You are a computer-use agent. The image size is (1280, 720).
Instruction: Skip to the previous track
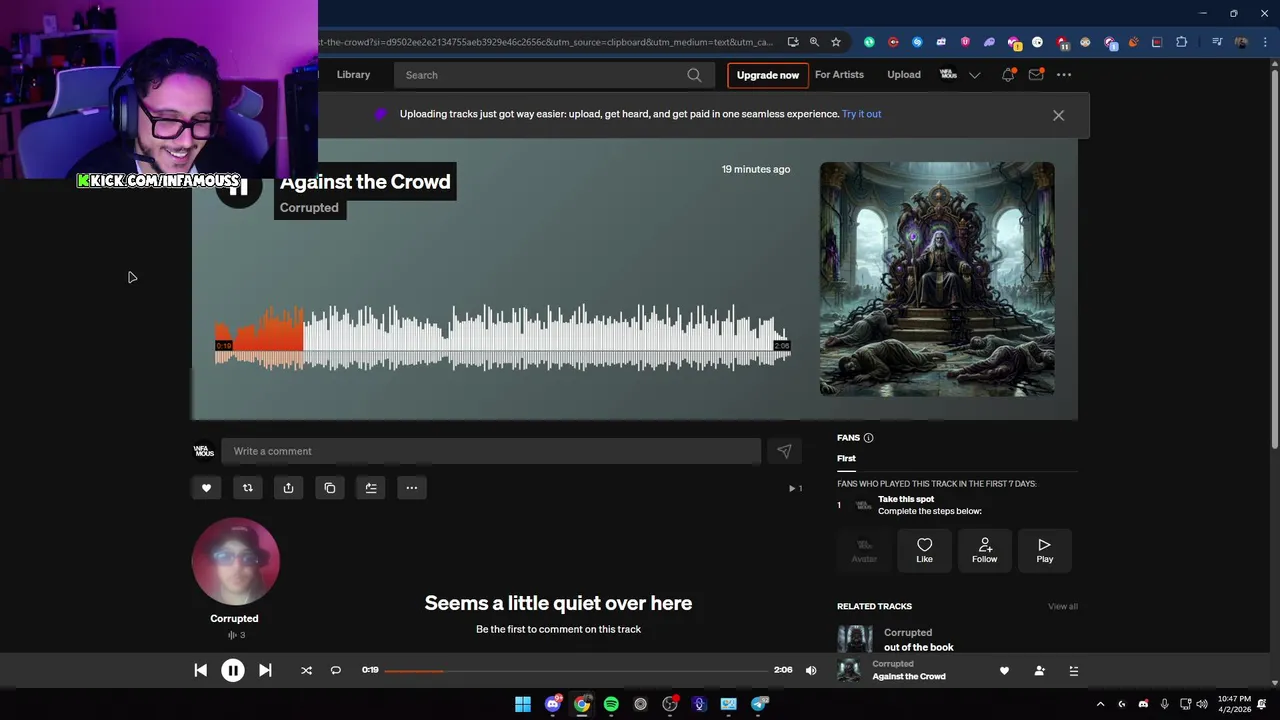[200, 670]
